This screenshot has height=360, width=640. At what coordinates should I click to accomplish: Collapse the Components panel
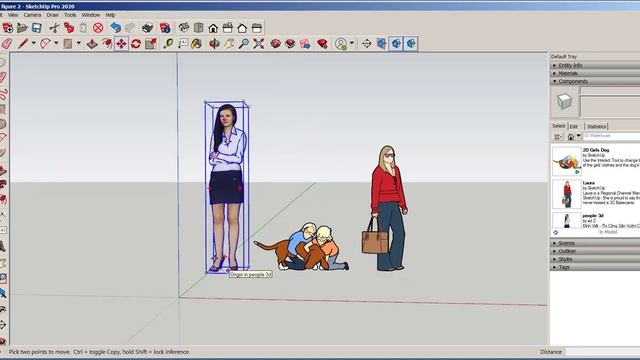tap(595, 82)
